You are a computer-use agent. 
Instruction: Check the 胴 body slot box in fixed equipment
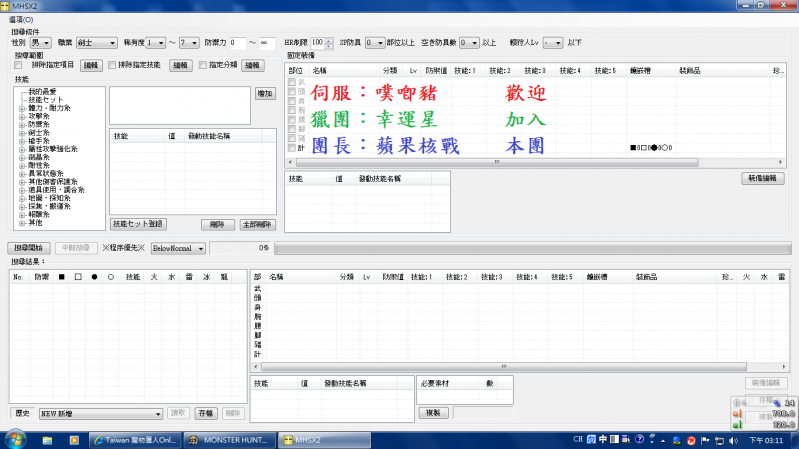point(291,101)
